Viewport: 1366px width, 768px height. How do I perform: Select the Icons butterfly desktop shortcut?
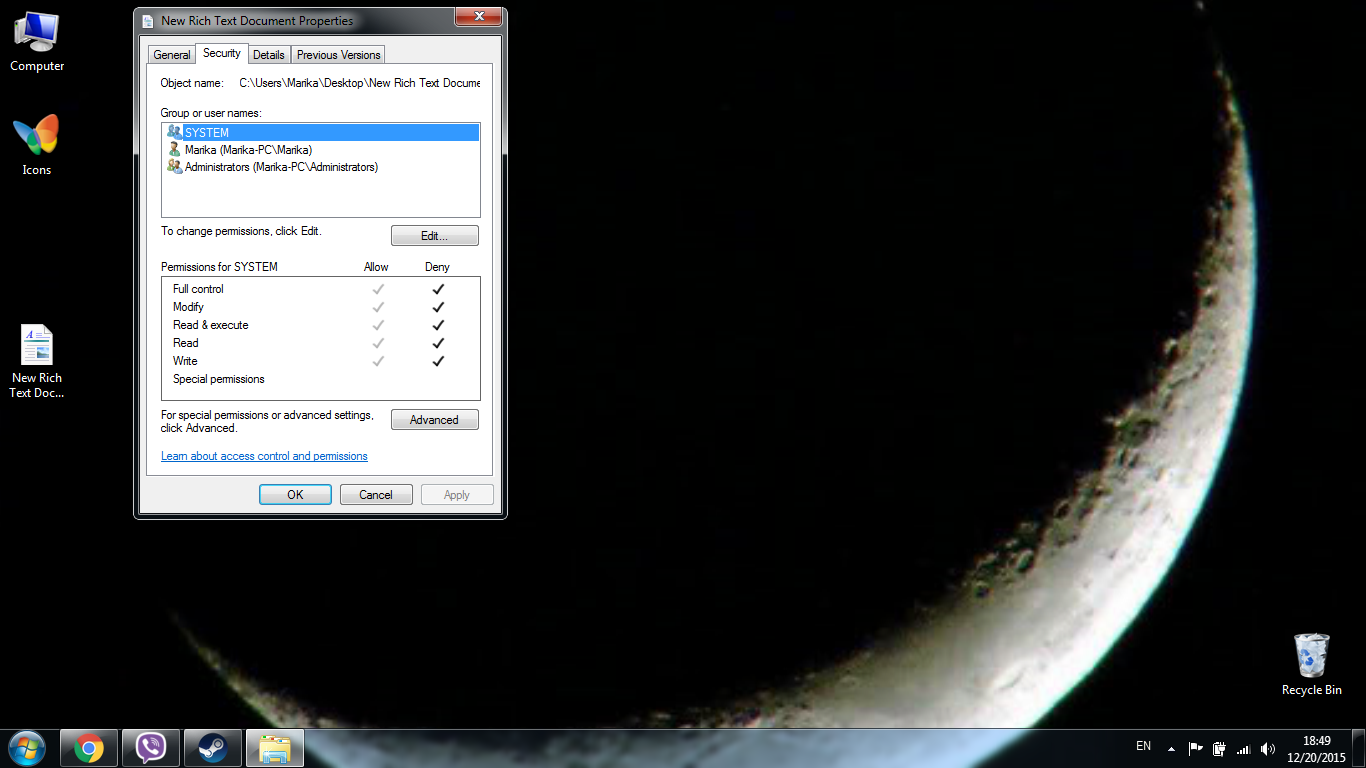(37, 146)
